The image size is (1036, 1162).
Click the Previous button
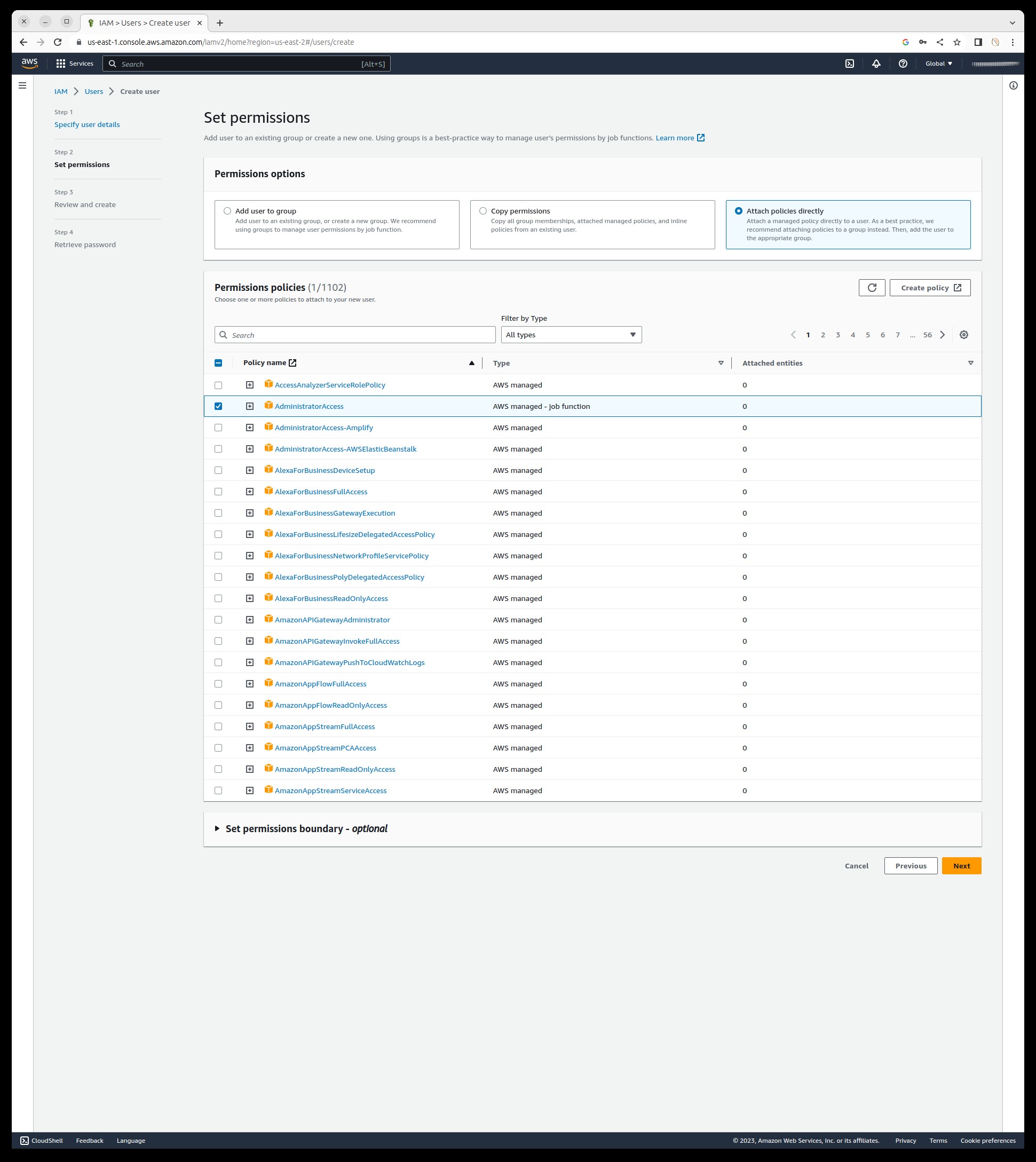(910, 865)
